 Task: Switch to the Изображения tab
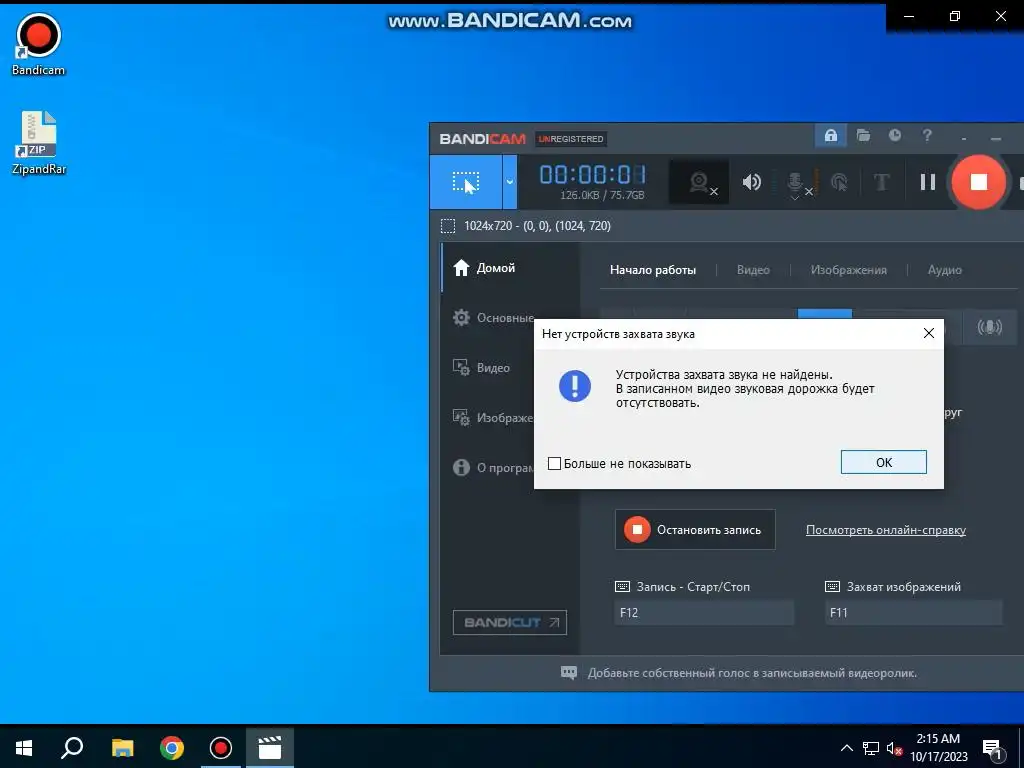point(848,270)
